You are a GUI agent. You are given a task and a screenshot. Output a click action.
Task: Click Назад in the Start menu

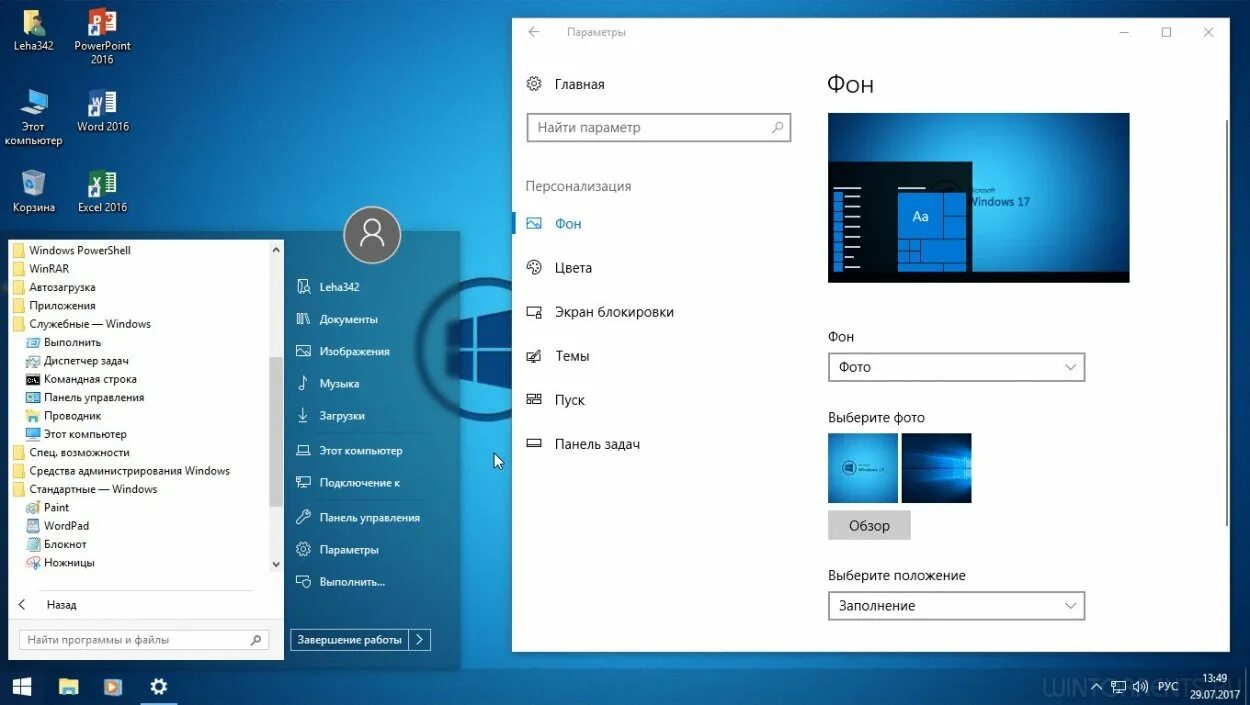click(x=61, y=604)
